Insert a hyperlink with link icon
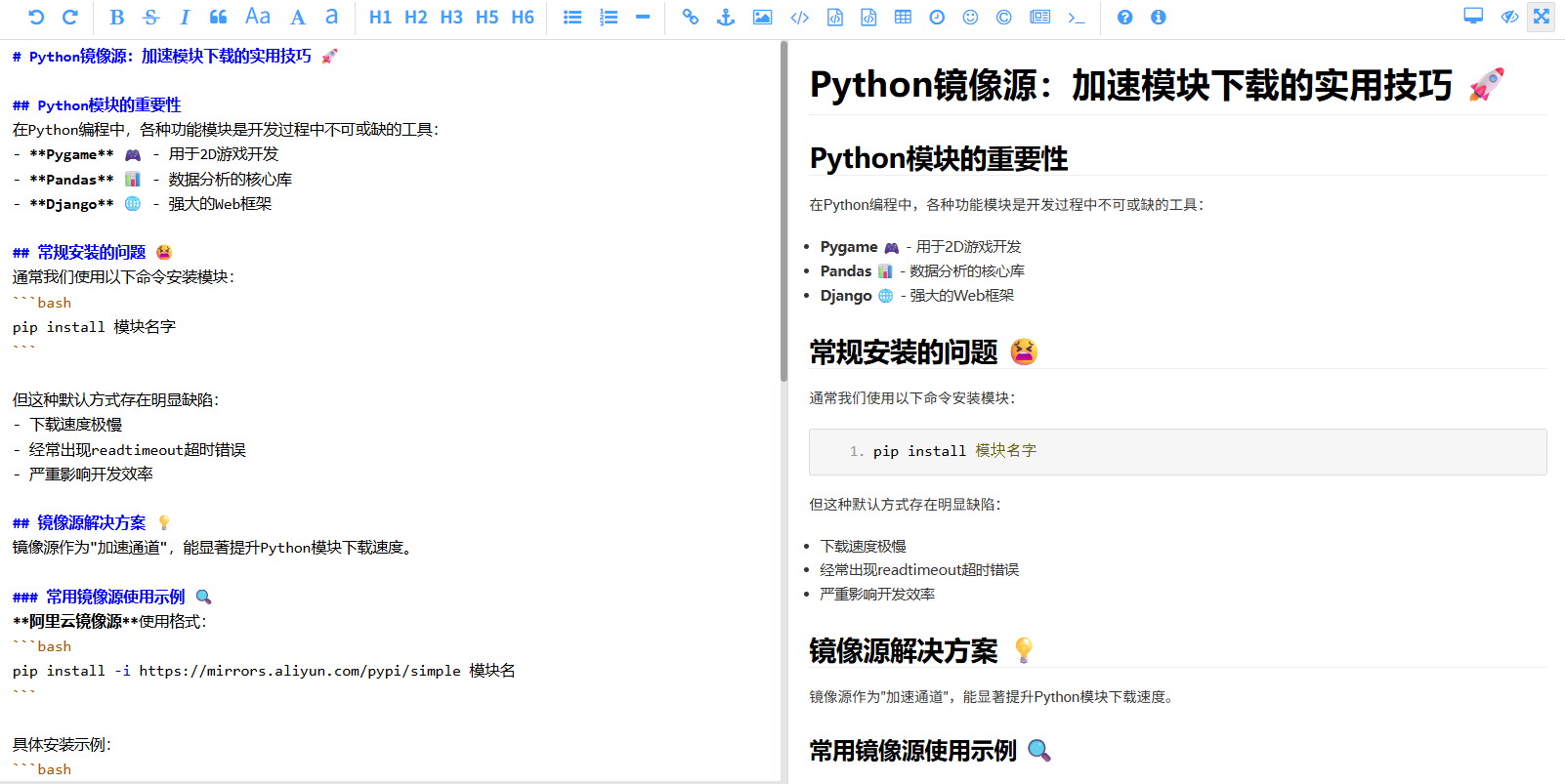Viewport: 1565px width, 784px height. [691, 17]
